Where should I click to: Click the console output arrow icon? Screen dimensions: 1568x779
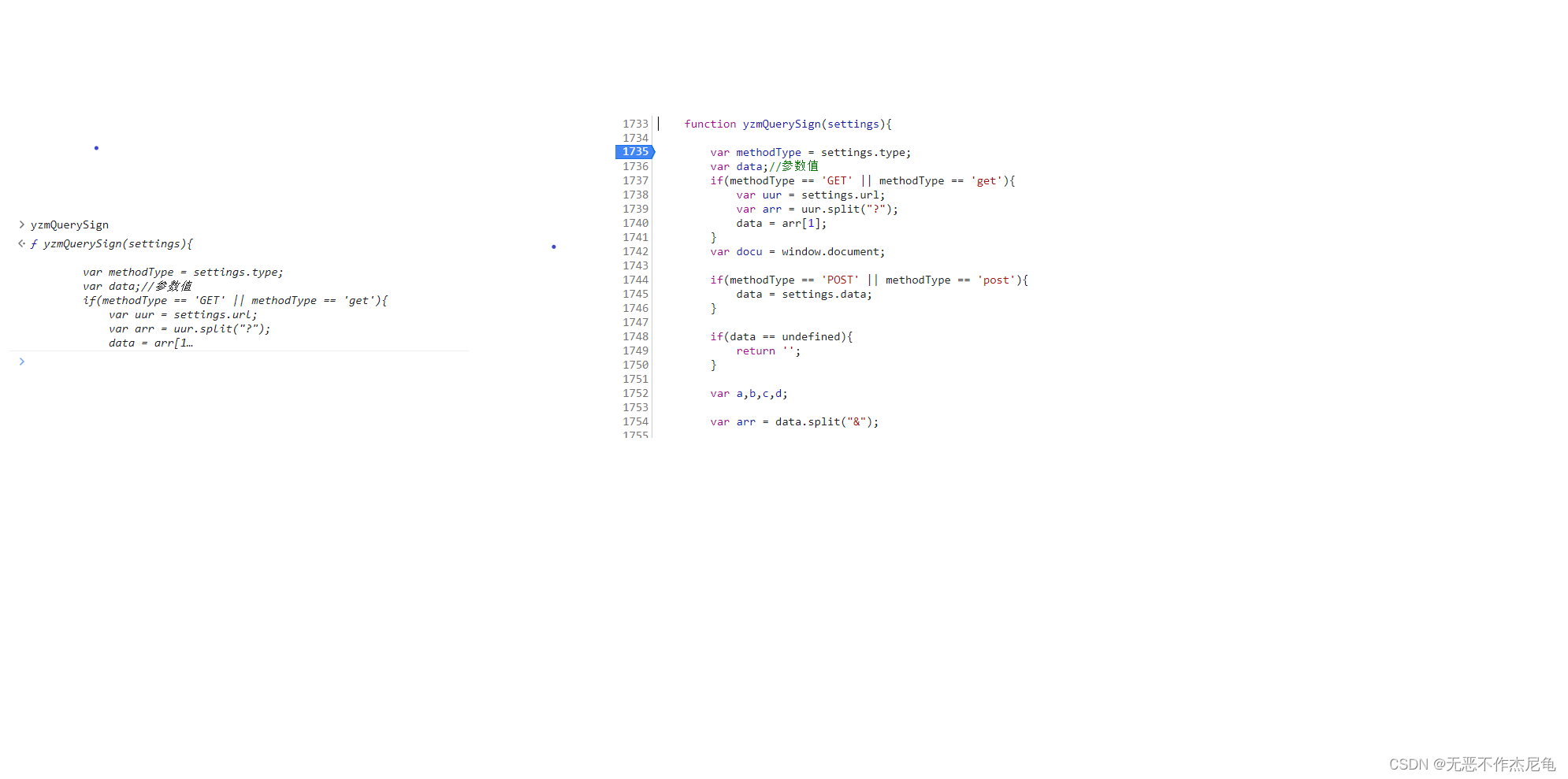(21, 243)
